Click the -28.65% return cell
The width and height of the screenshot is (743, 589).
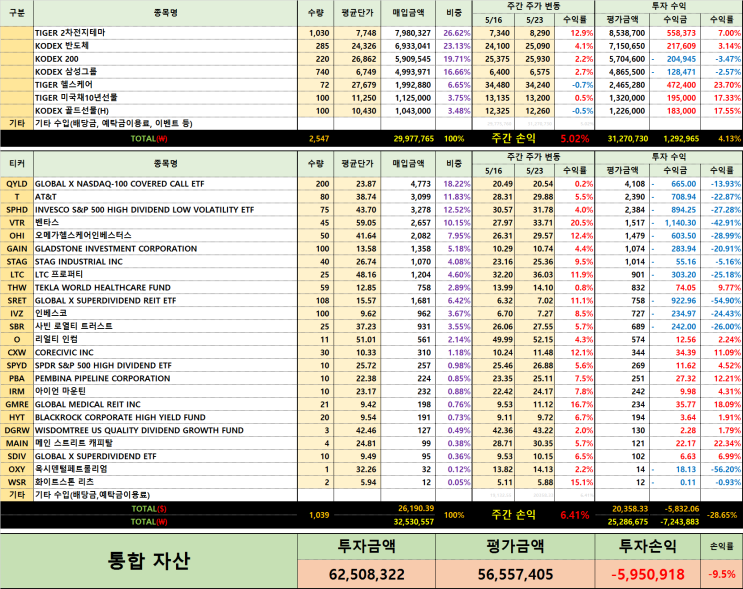[x=722, y=515]
